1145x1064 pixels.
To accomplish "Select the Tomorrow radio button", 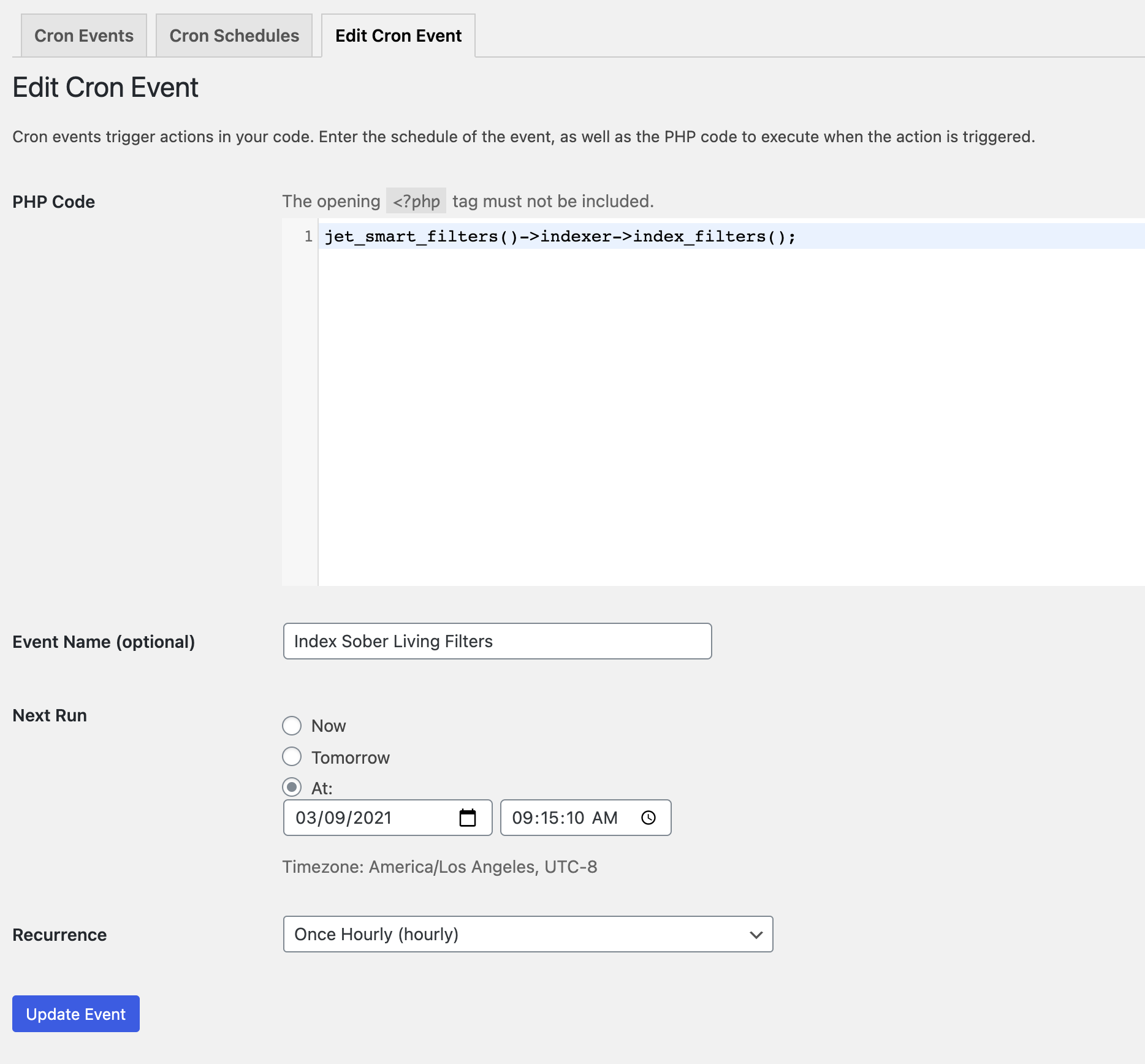I will (x=292, y=757).
